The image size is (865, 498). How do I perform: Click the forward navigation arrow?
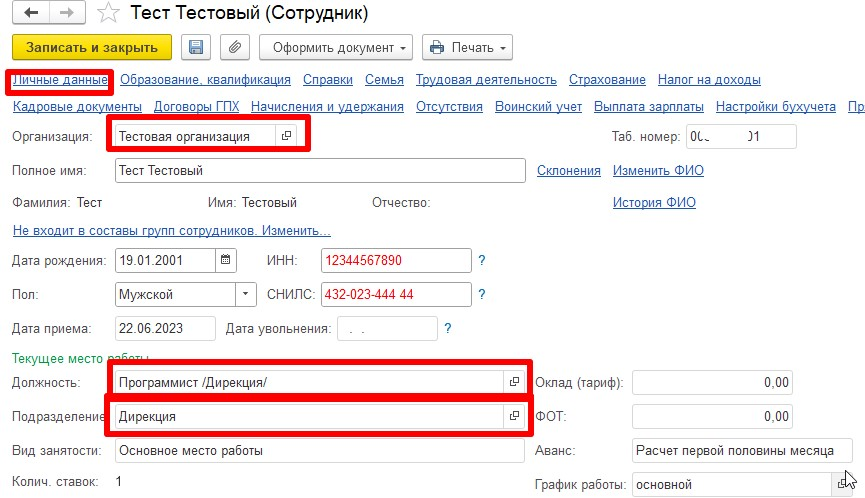(68, 14)
